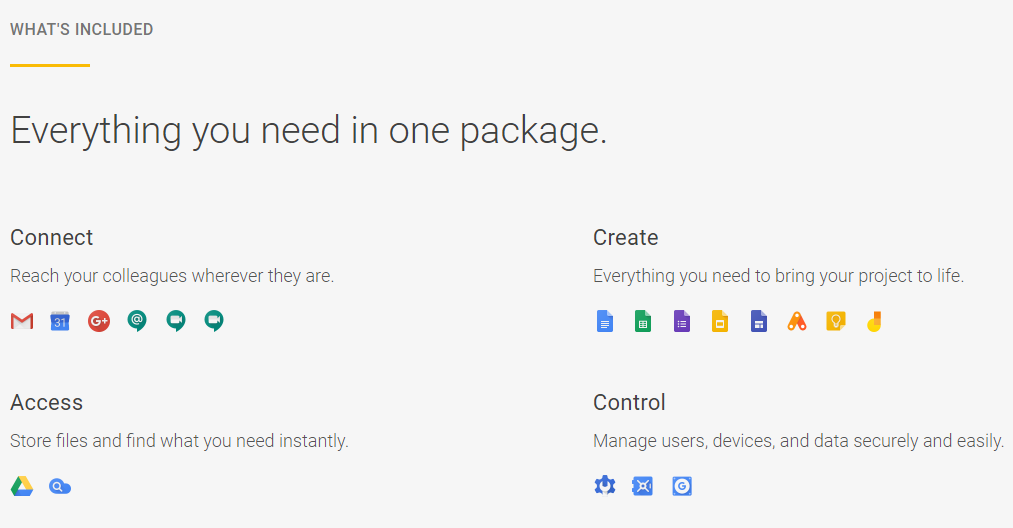
Task: Click the Create section heading
Action: pyautogui.click(x=625, y=237)
